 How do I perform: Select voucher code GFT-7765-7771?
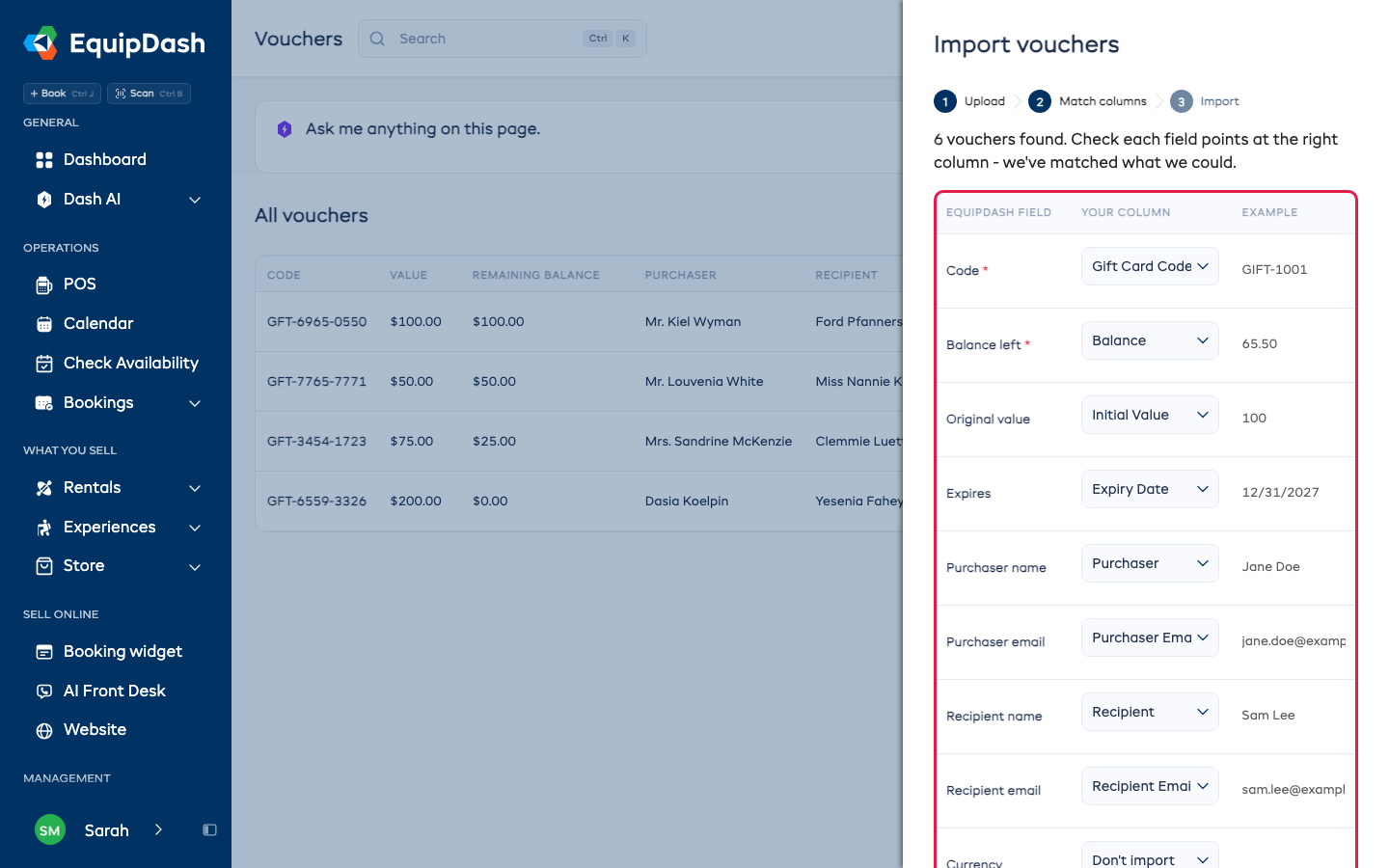coord(317,382)
